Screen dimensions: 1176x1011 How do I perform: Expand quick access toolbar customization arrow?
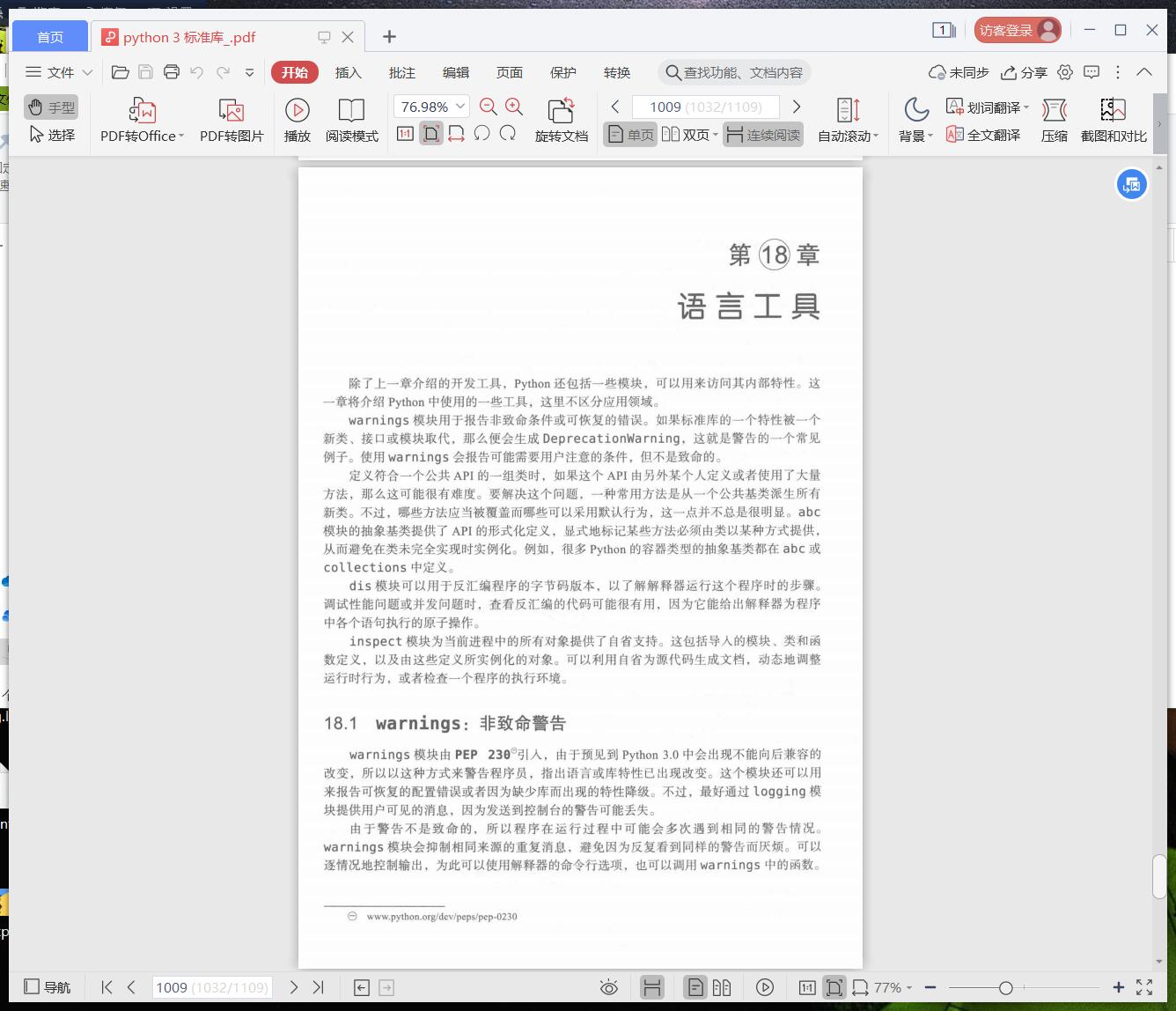click(x=249, y=72)
